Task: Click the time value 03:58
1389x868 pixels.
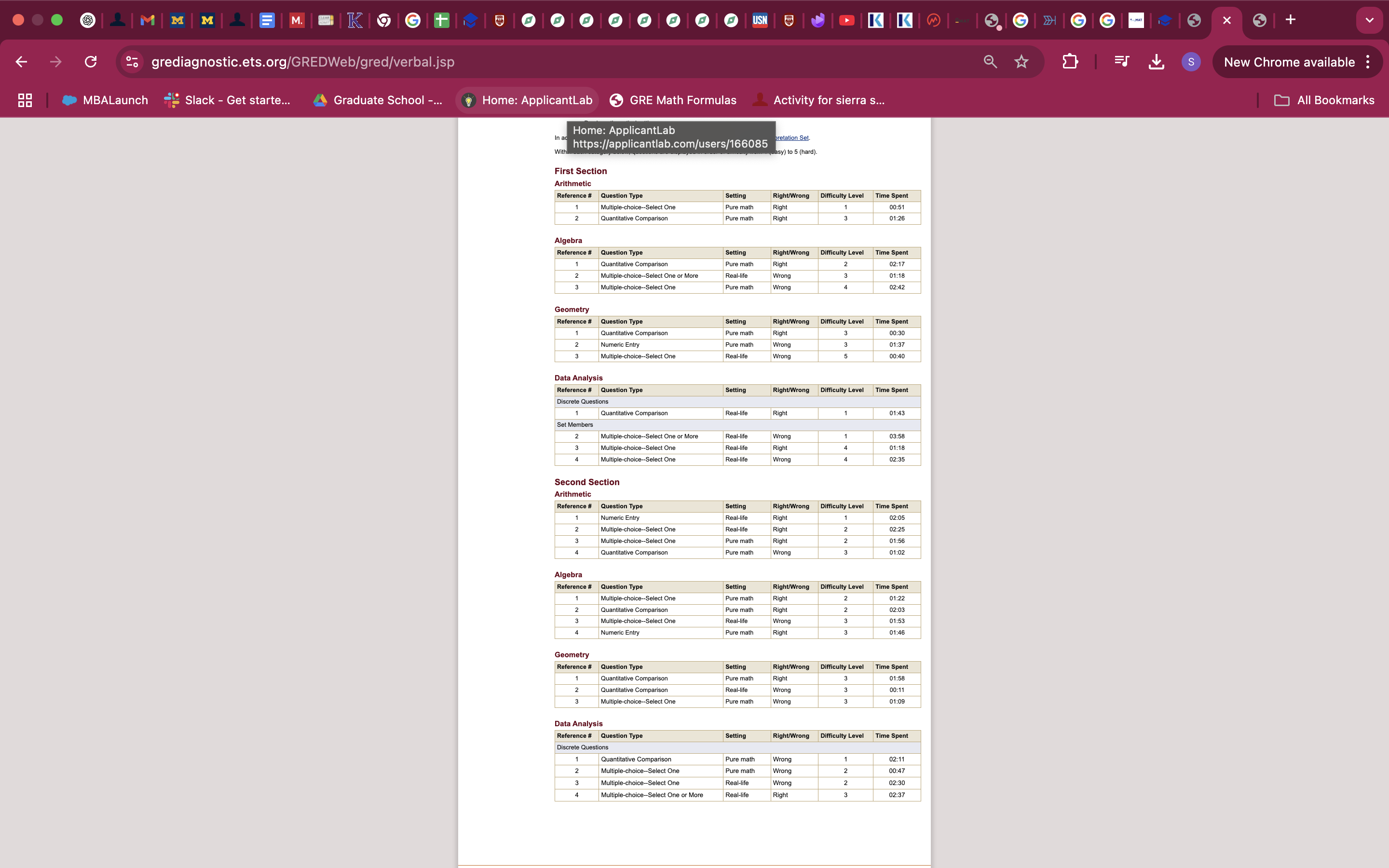Action: point(897,436)
